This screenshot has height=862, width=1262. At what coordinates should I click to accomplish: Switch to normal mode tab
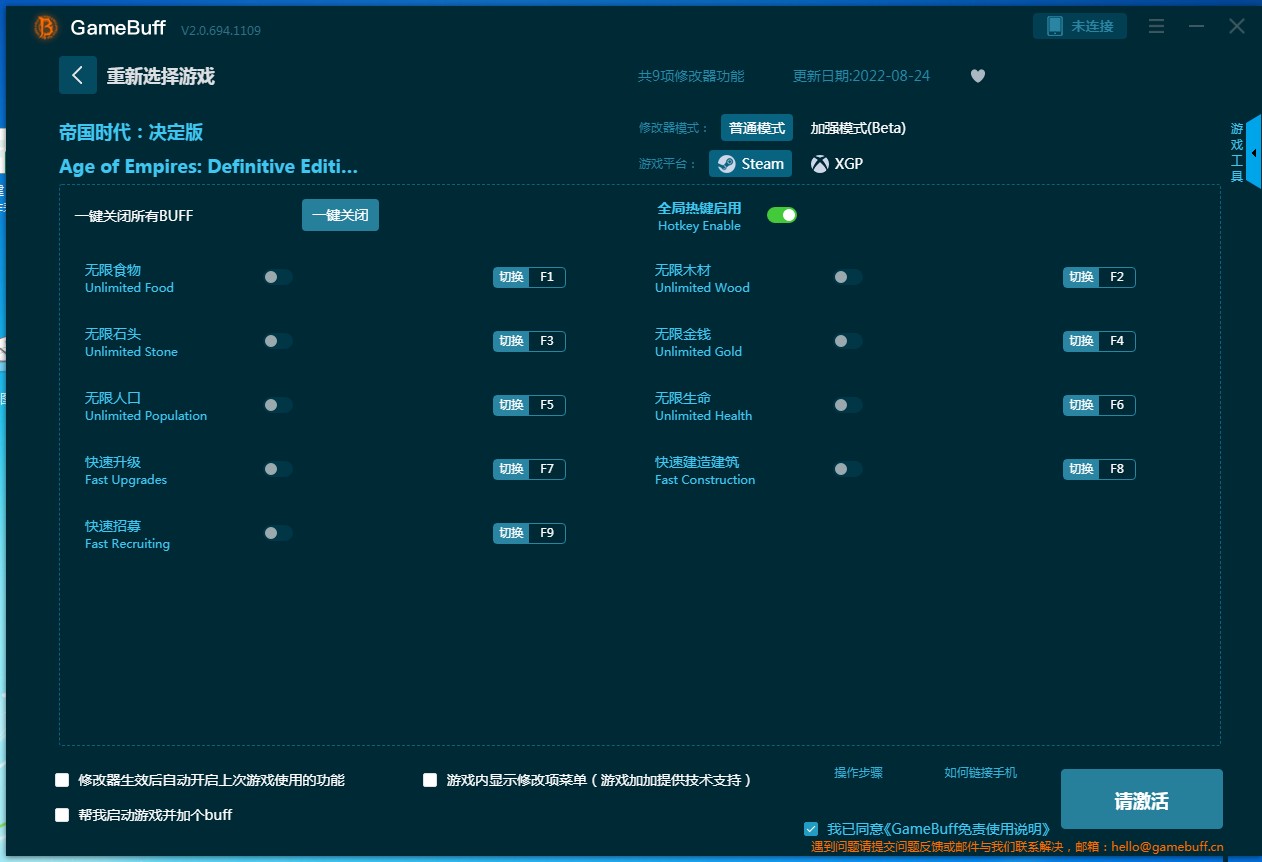756,128
